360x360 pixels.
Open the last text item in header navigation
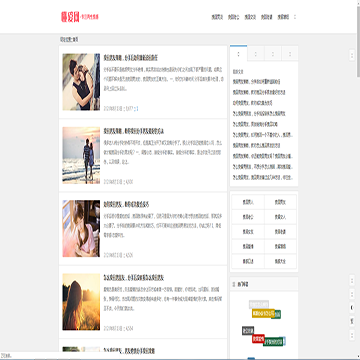pos(283,17)
